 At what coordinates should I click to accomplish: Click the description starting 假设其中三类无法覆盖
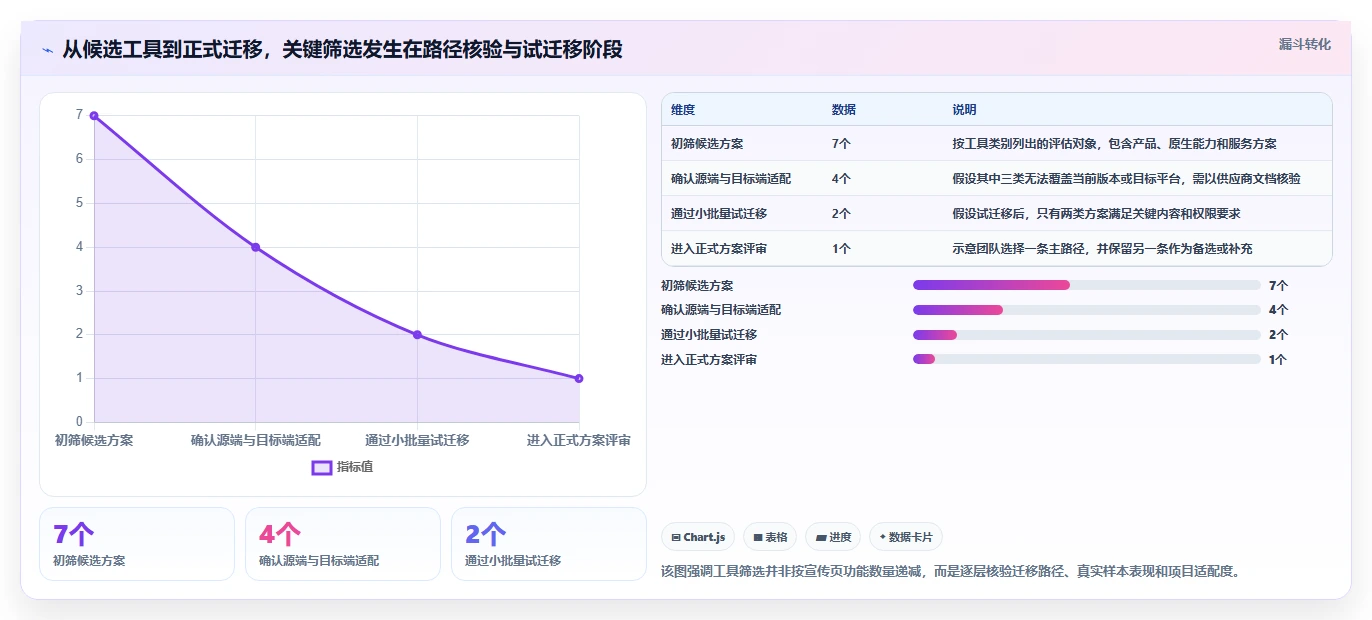[1127, 179]
